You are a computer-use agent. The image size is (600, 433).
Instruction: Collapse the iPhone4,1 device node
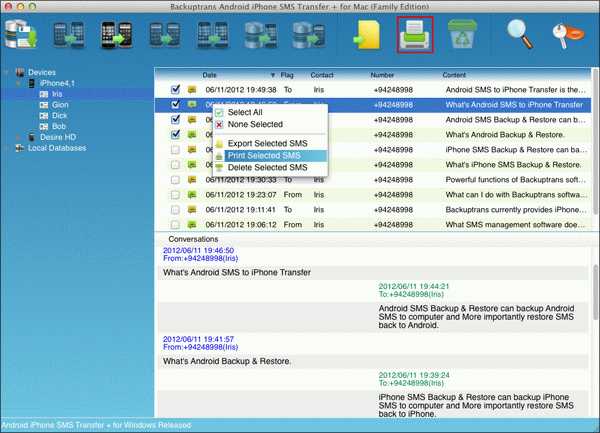(18, 83)
